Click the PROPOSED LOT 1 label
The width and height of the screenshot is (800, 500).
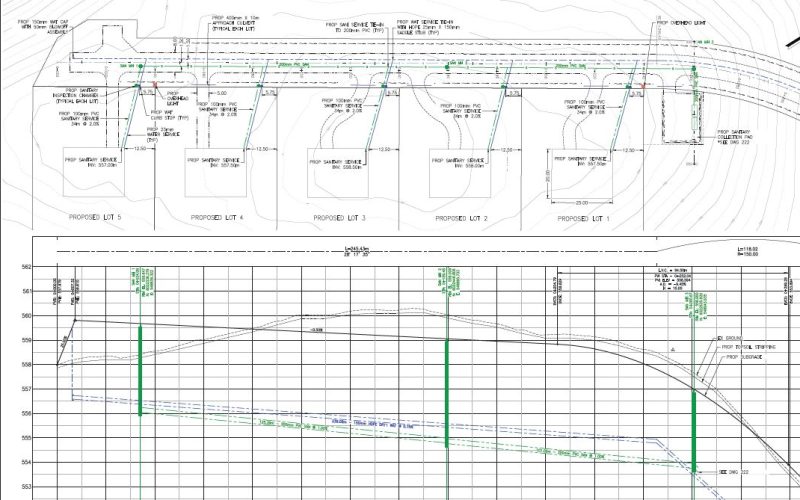click(583, 217)
